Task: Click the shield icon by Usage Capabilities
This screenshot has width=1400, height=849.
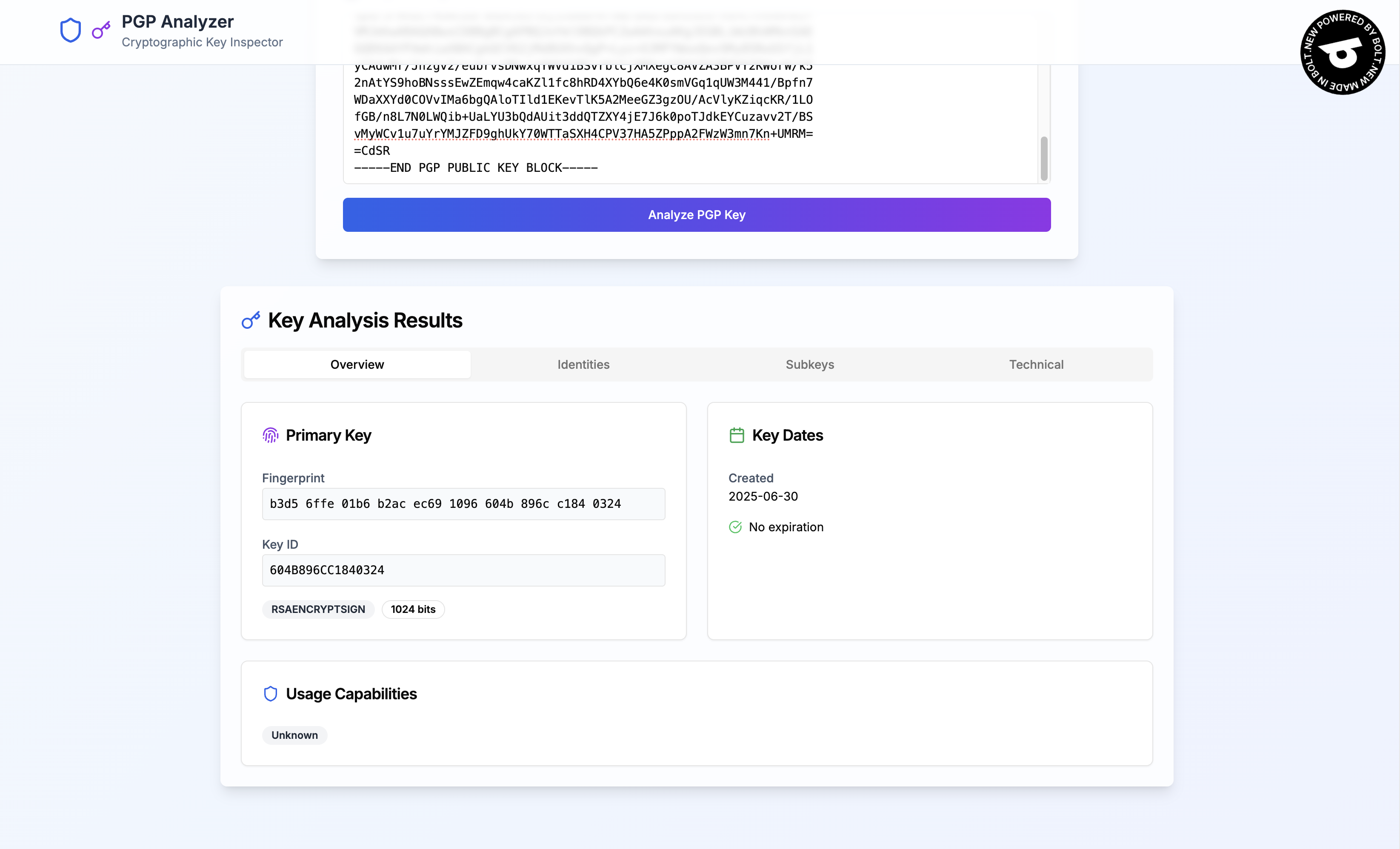Action: click(x=271, y=693)
